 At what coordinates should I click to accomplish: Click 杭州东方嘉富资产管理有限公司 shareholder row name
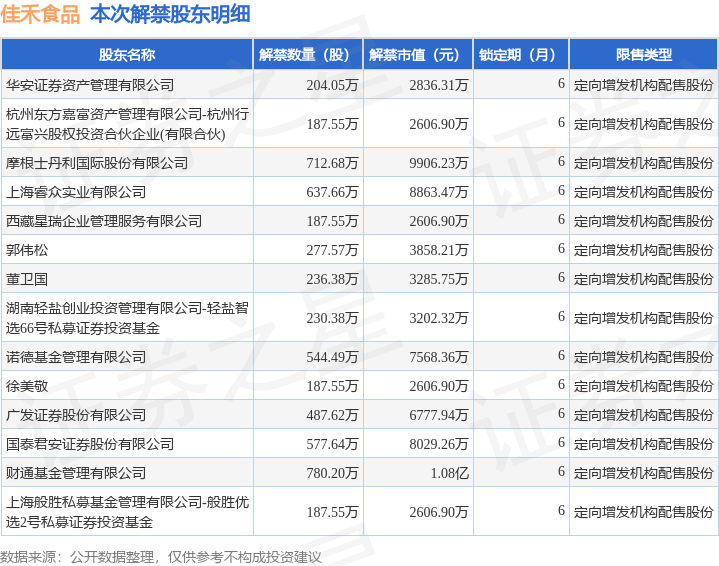point(127,124)
